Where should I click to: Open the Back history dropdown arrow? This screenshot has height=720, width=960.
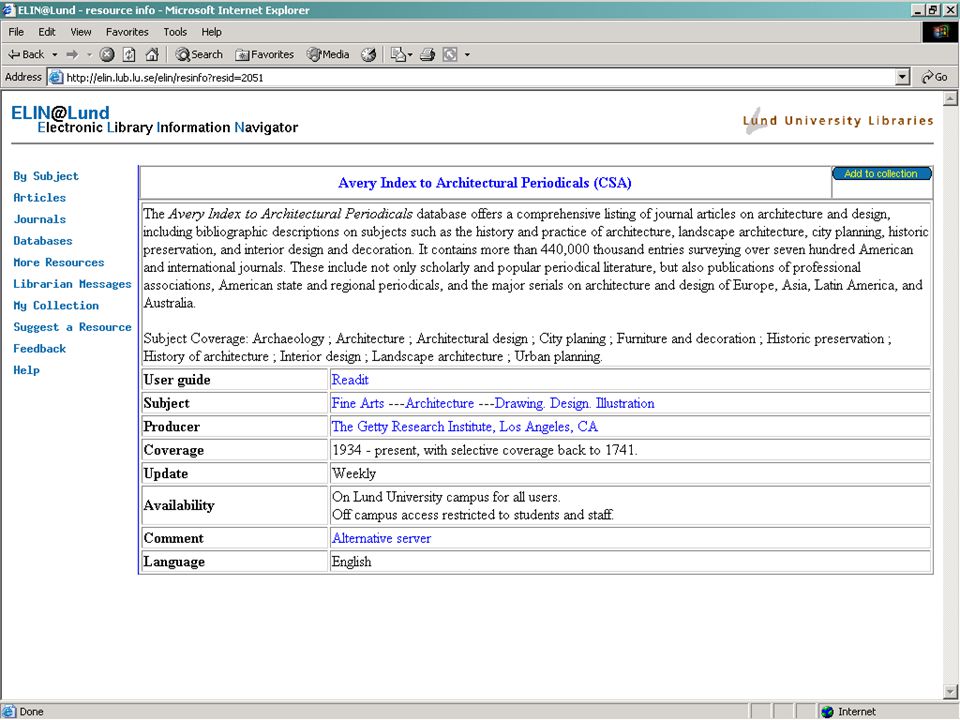pyautogui.click(x=54, y=54)
